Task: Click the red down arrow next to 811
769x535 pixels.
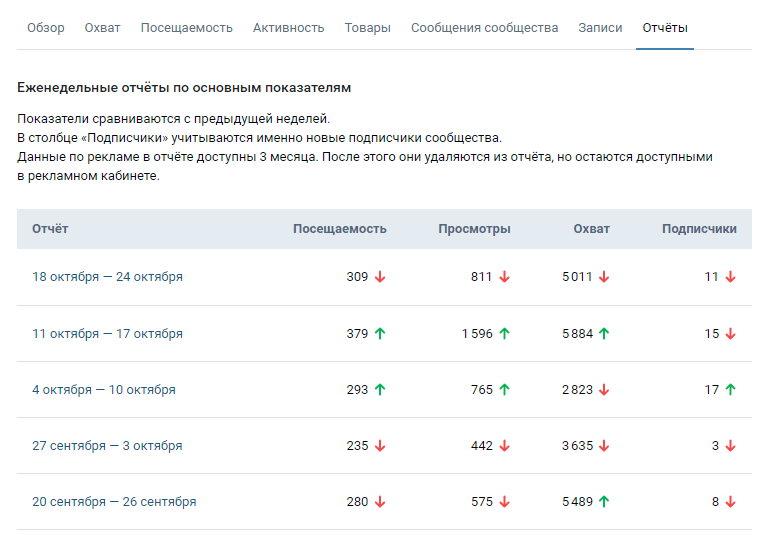Action: click(505, 277)
